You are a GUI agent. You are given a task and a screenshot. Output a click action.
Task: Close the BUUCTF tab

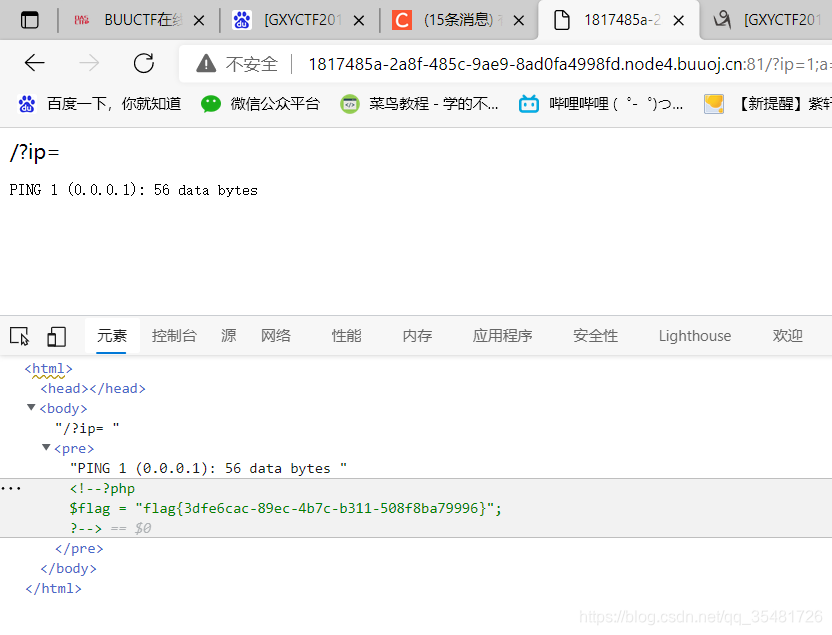click(x=199, y=21)
